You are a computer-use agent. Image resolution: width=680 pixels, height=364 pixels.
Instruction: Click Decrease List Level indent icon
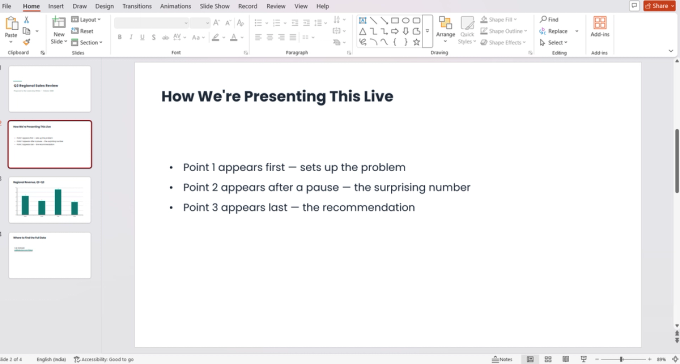tap(295, 23)
